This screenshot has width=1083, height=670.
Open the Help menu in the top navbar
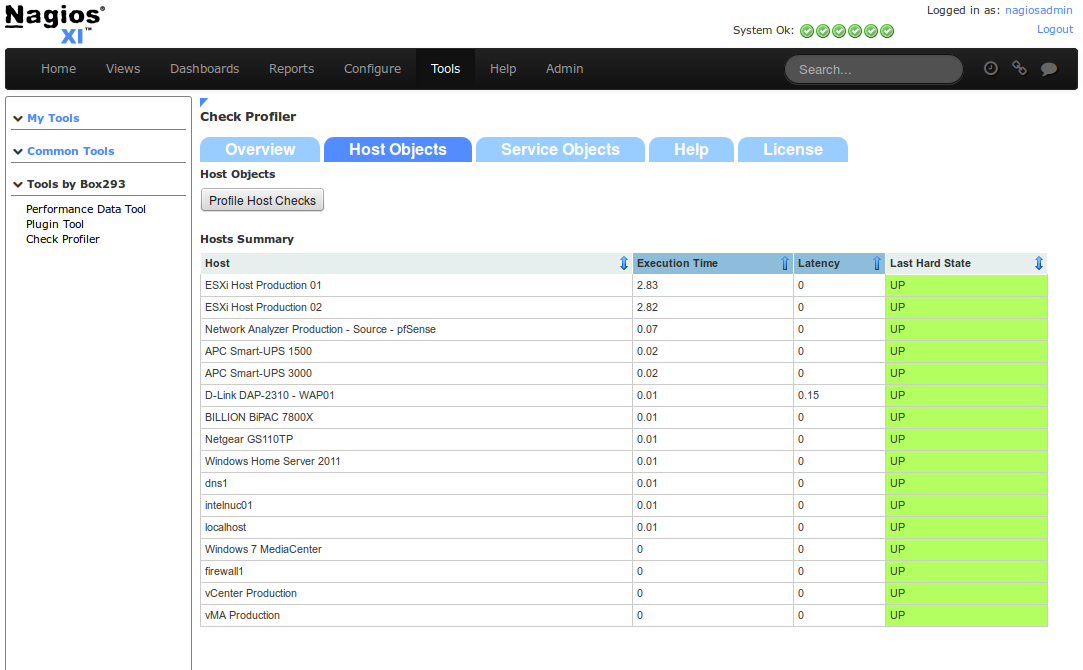503,69
